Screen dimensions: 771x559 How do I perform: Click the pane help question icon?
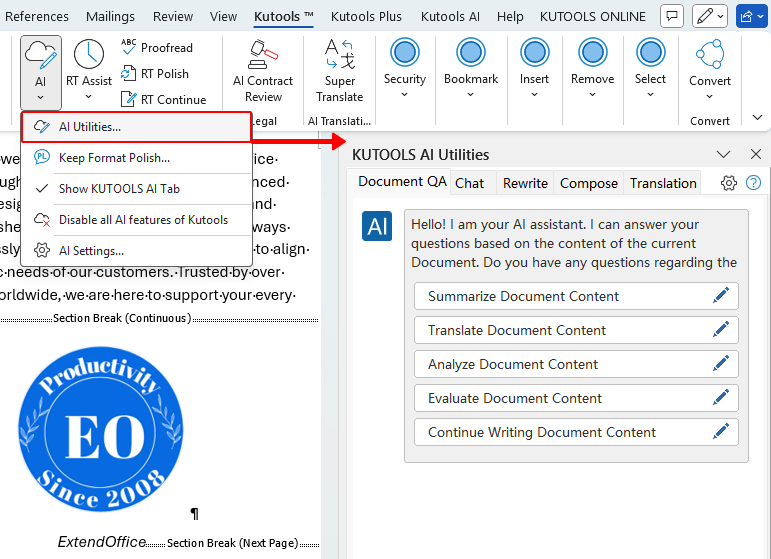753,183
